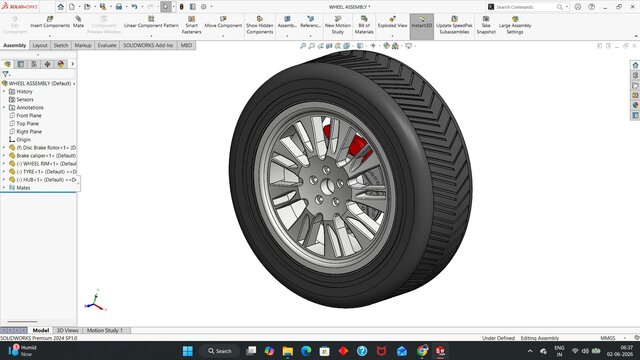
Task: Expand the Brake caliper component
Action: click(4, 156)
